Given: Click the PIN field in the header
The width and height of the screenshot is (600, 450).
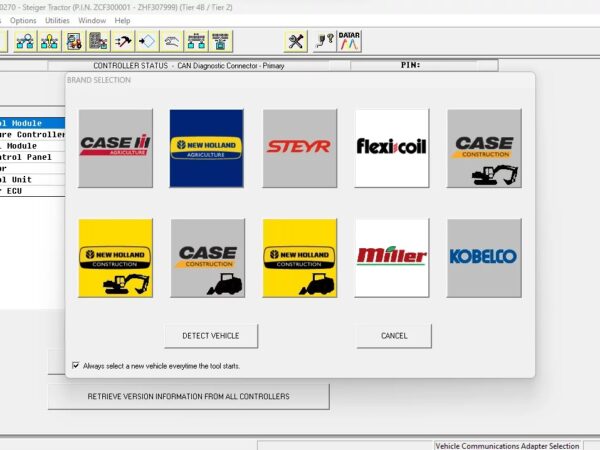Looking at the screenshot, I should point(424,65).
